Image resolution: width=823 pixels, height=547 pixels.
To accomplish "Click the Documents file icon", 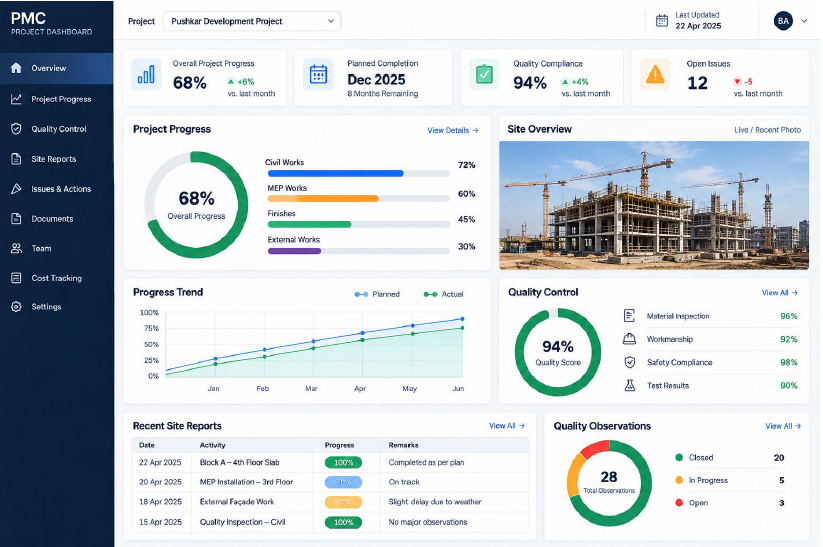I will (x=16, y=218).
